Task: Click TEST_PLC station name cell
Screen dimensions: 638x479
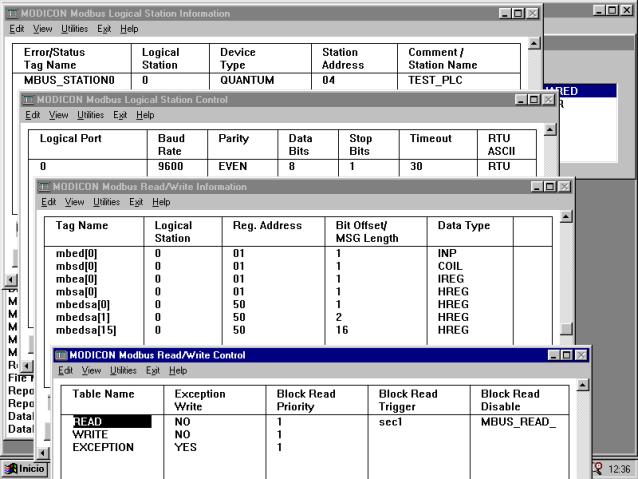Action: point(435,80)
